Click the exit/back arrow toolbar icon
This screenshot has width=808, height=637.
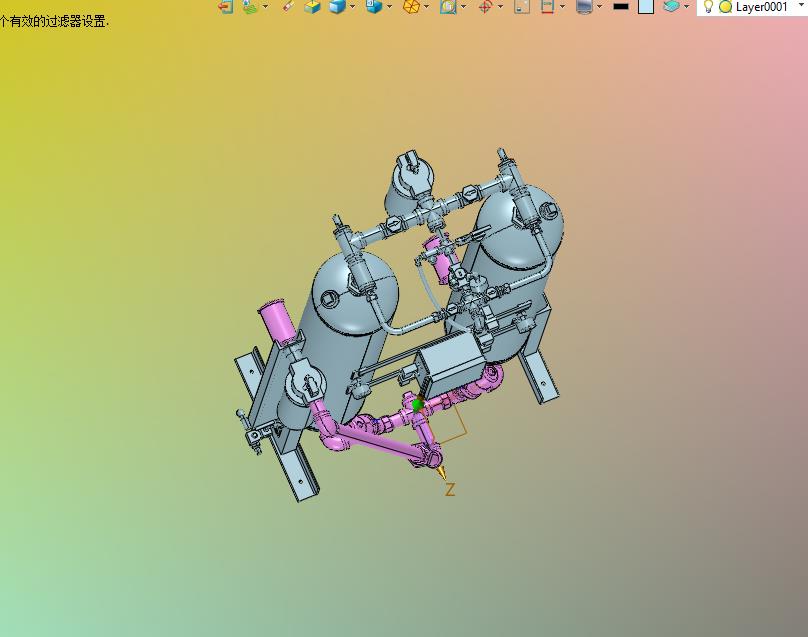coord(226,6)
